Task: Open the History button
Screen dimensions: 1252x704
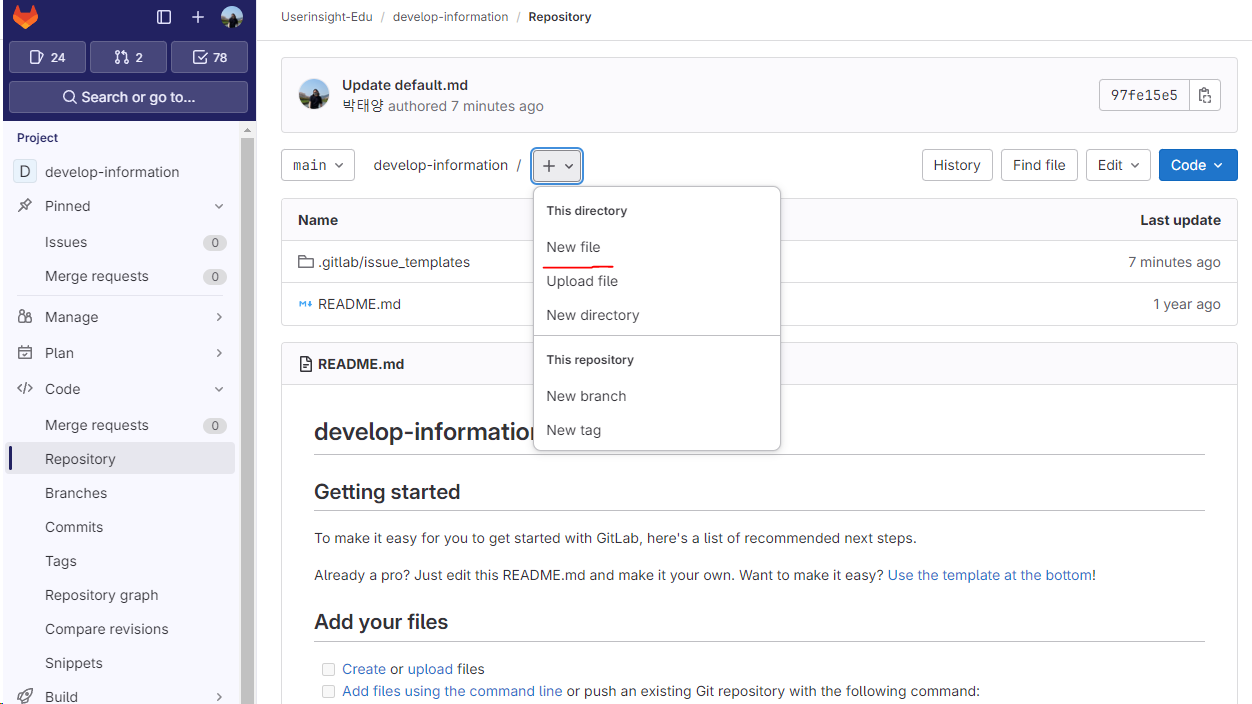Action: click(x=956, y=164)
